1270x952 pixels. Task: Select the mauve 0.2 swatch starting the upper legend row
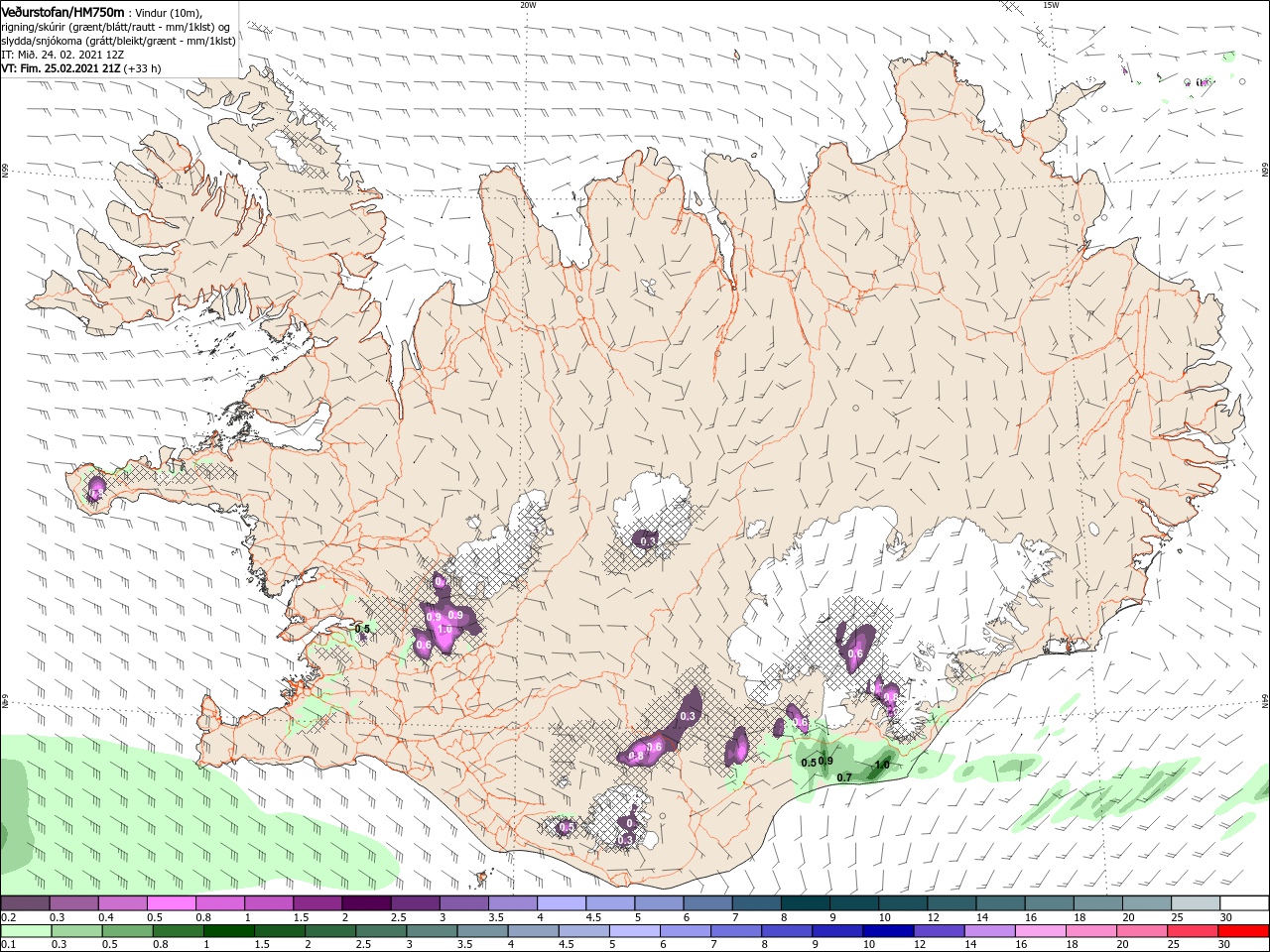pyautogui.click(x=25, y=903)
